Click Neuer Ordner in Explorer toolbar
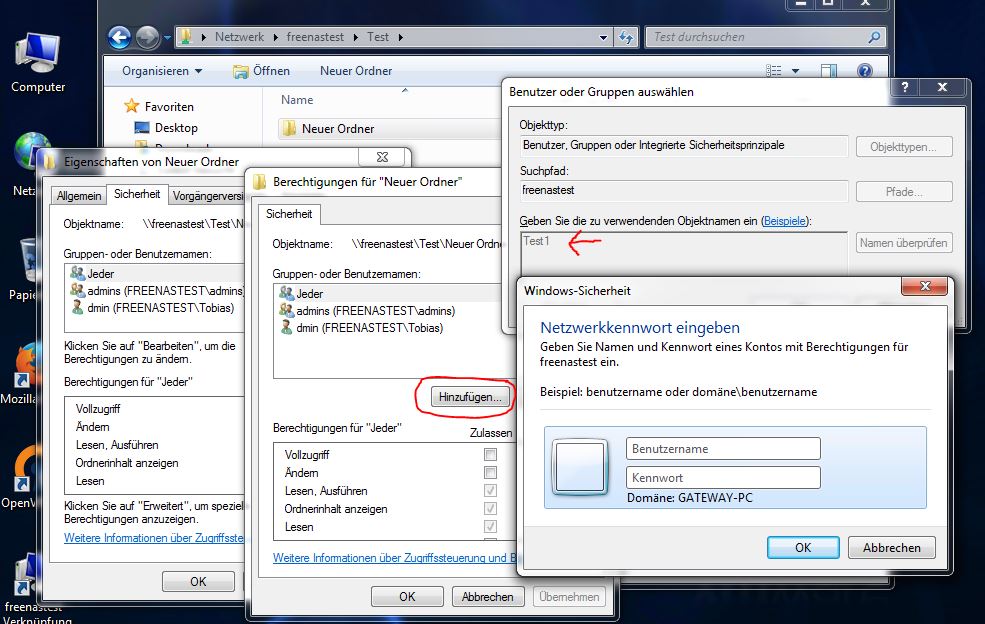 click(x=356, y=71)
